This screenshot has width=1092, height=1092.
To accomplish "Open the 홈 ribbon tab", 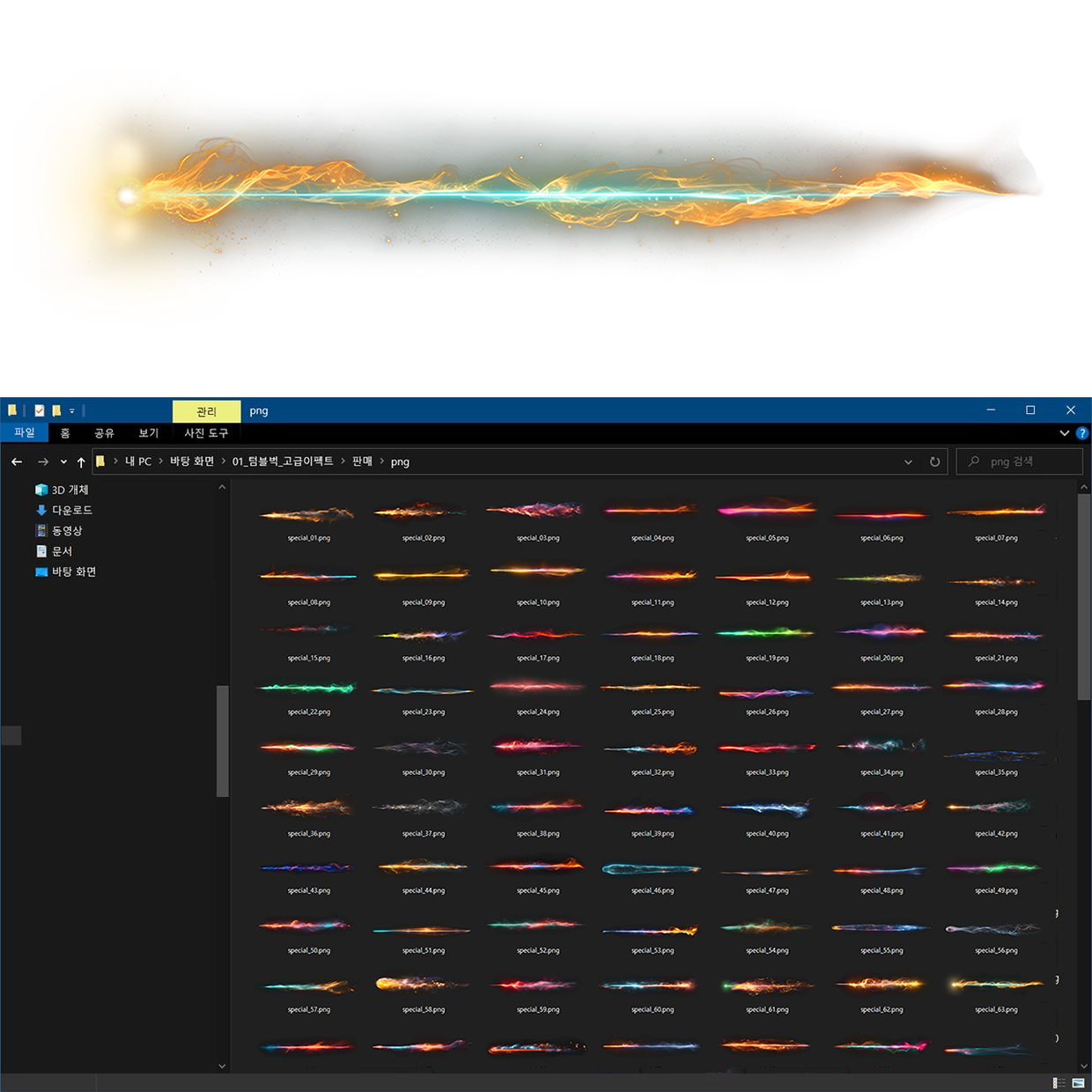I will [65, 433].
